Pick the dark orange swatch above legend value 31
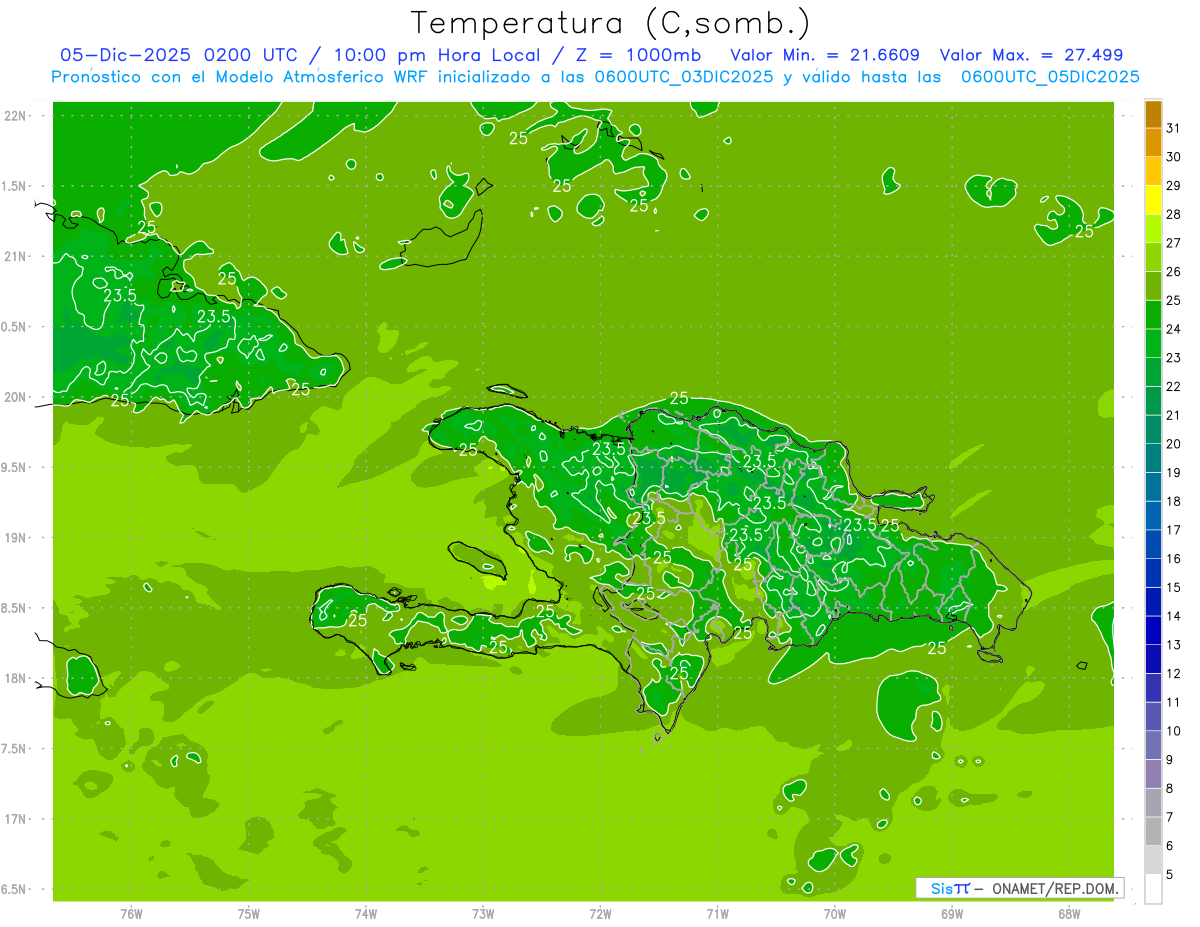Screen dimensions: 1200x927 pyautogui.click(x=1153, y=114)
